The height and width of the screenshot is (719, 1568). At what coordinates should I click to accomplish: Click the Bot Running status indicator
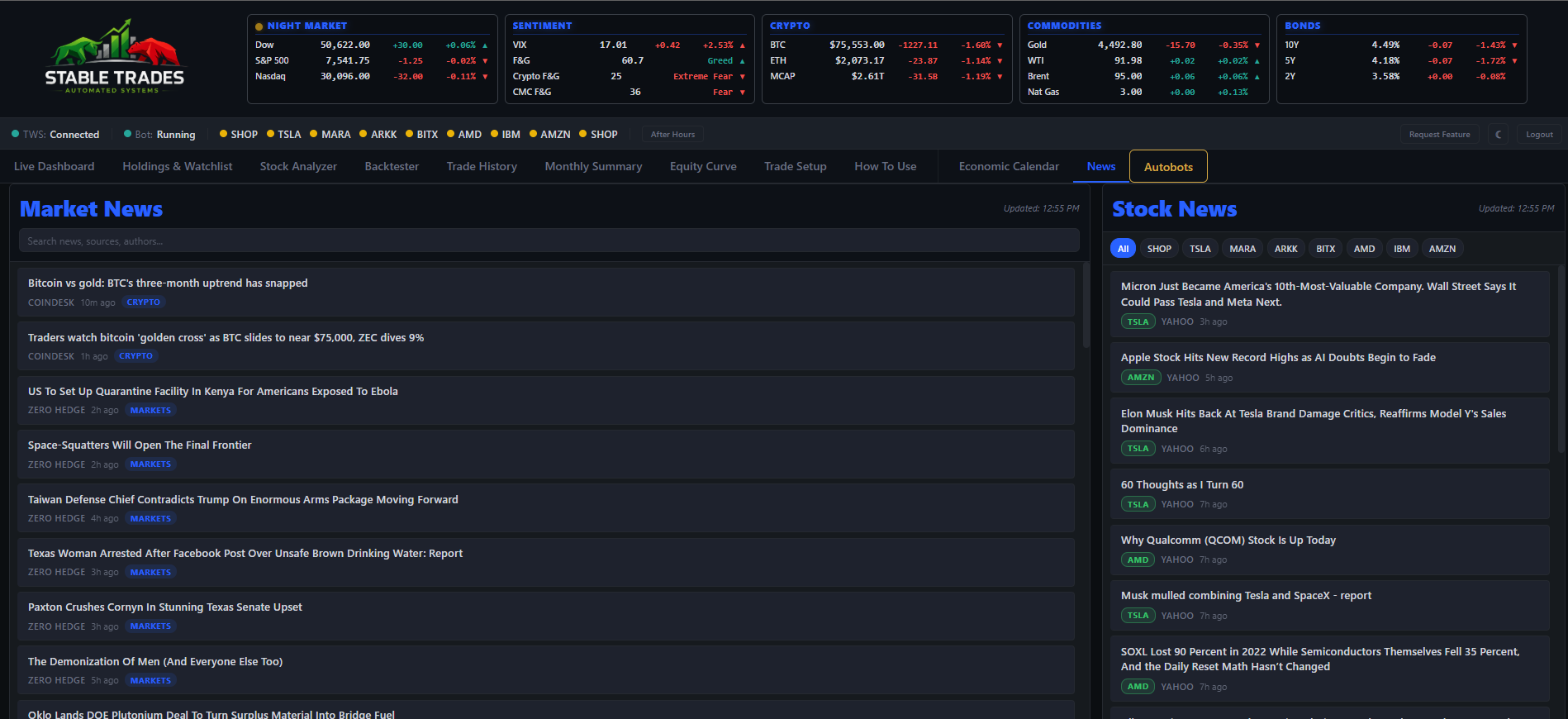(159, 135)
